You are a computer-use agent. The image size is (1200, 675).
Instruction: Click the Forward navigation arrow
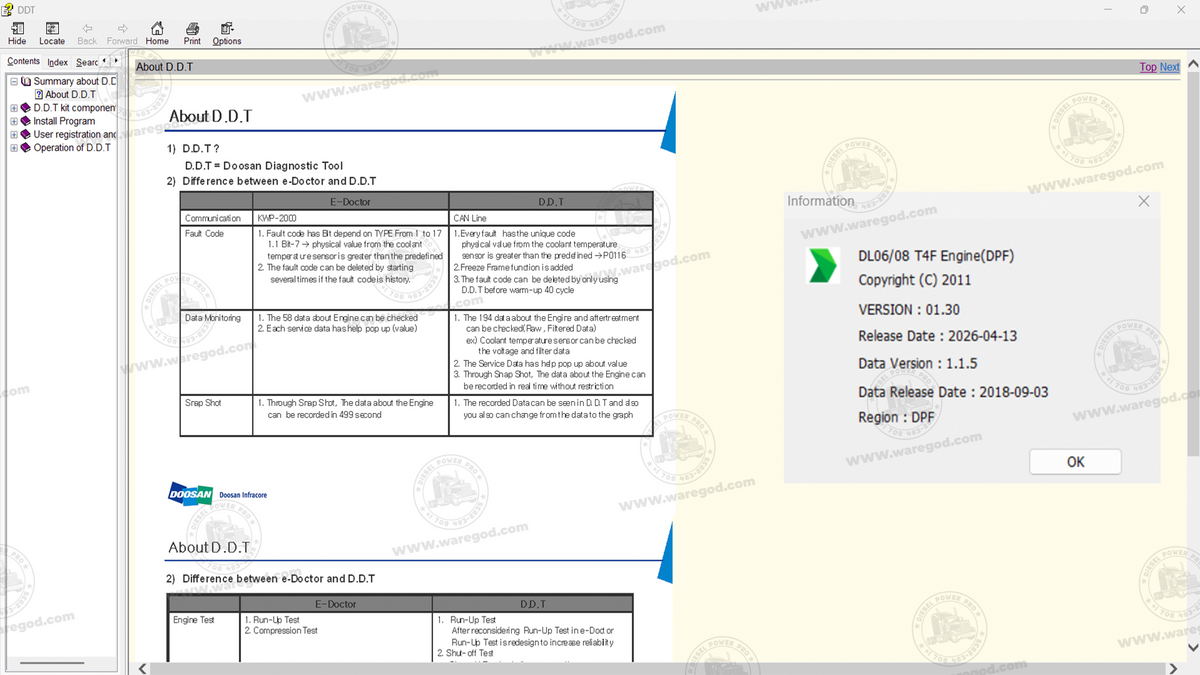click(122, 28)
